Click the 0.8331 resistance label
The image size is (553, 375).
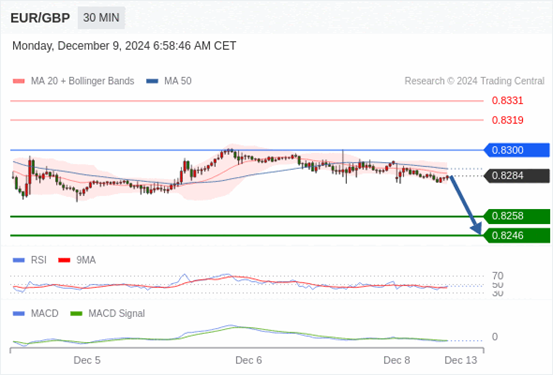tap(508, 101)
